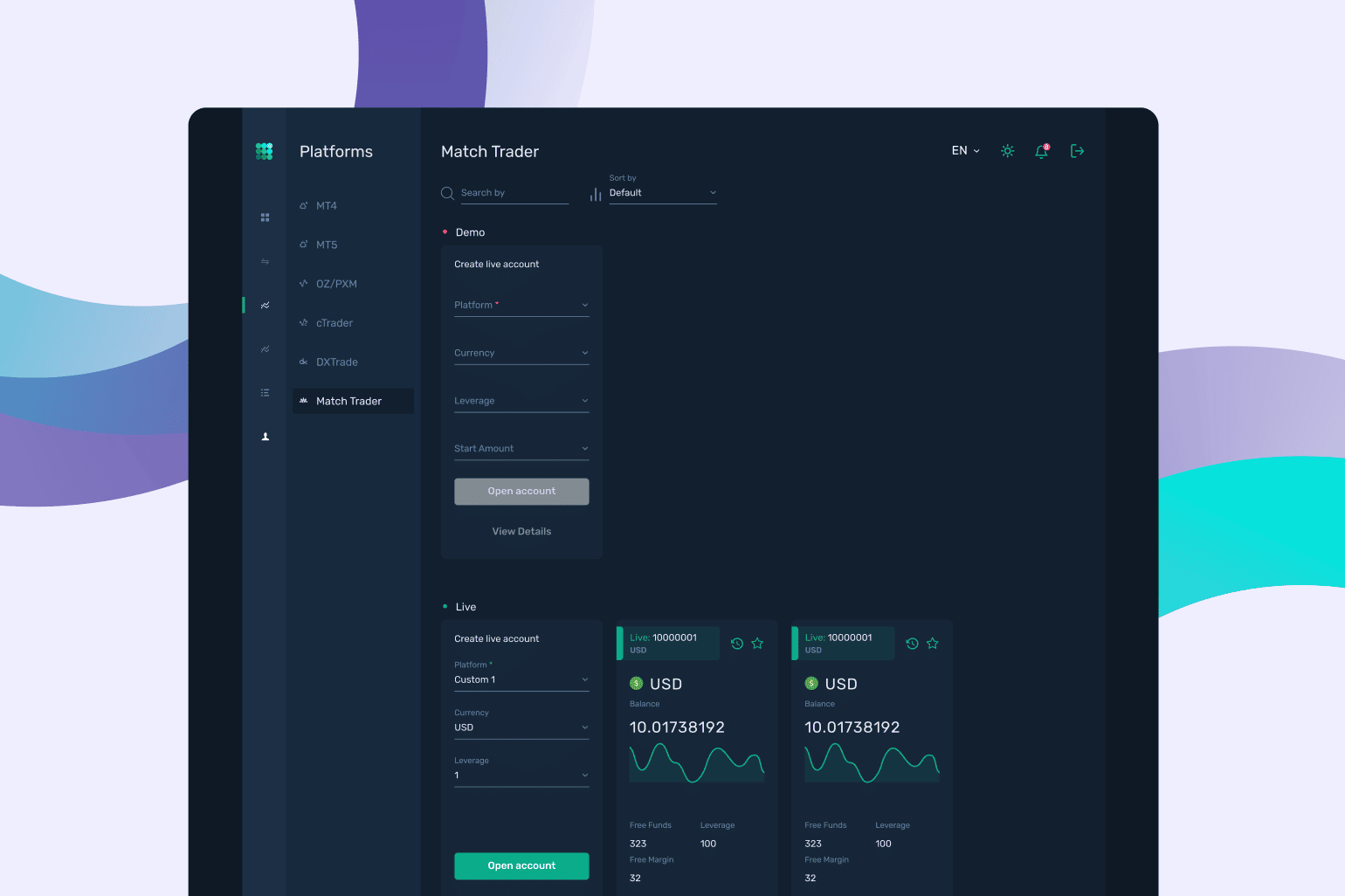1345x896 pixels.
Task: Open Live Currency USD dropdown
Action: pyautogui.click(x=521, y=723)
